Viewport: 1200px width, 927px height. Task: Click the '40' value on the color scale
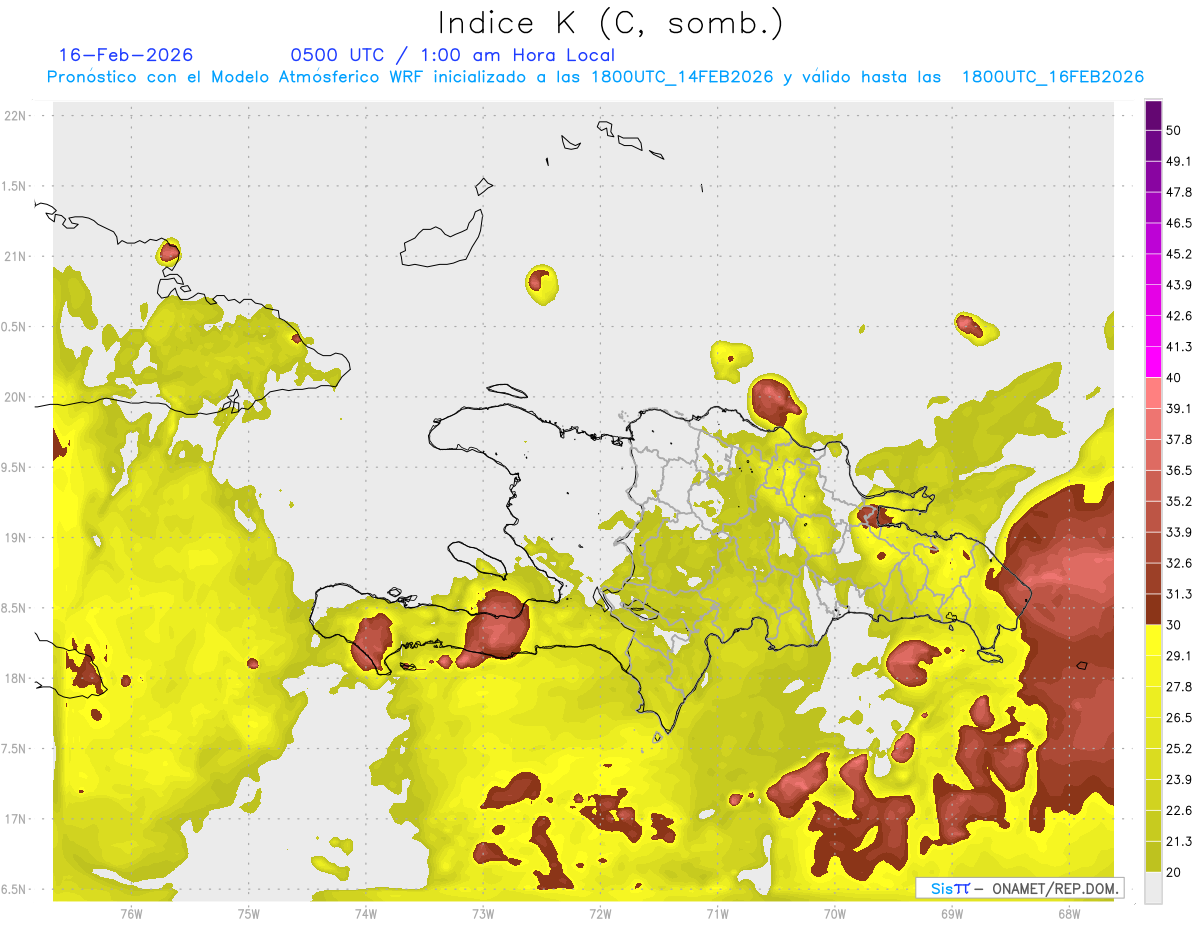[x=1174, y=378]
